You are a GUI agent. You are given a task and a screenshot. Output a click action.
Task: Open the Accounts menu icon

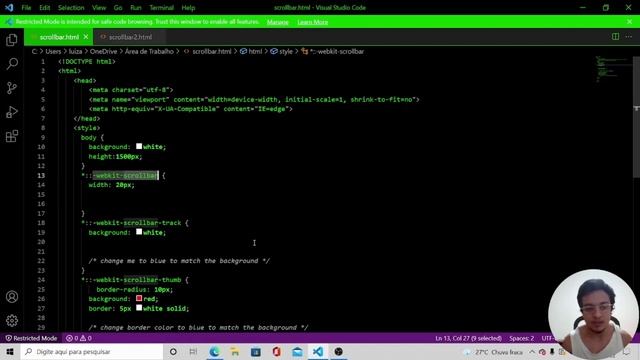point(12,297)
